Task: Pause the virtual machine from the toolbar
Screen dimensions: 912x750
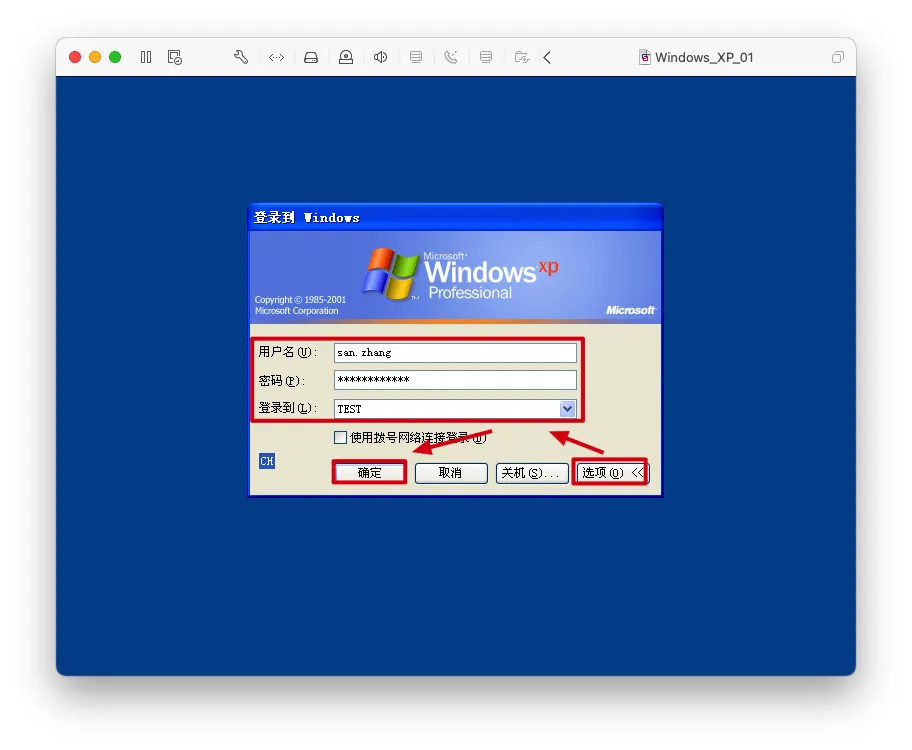Action: [x=146, y=57]
